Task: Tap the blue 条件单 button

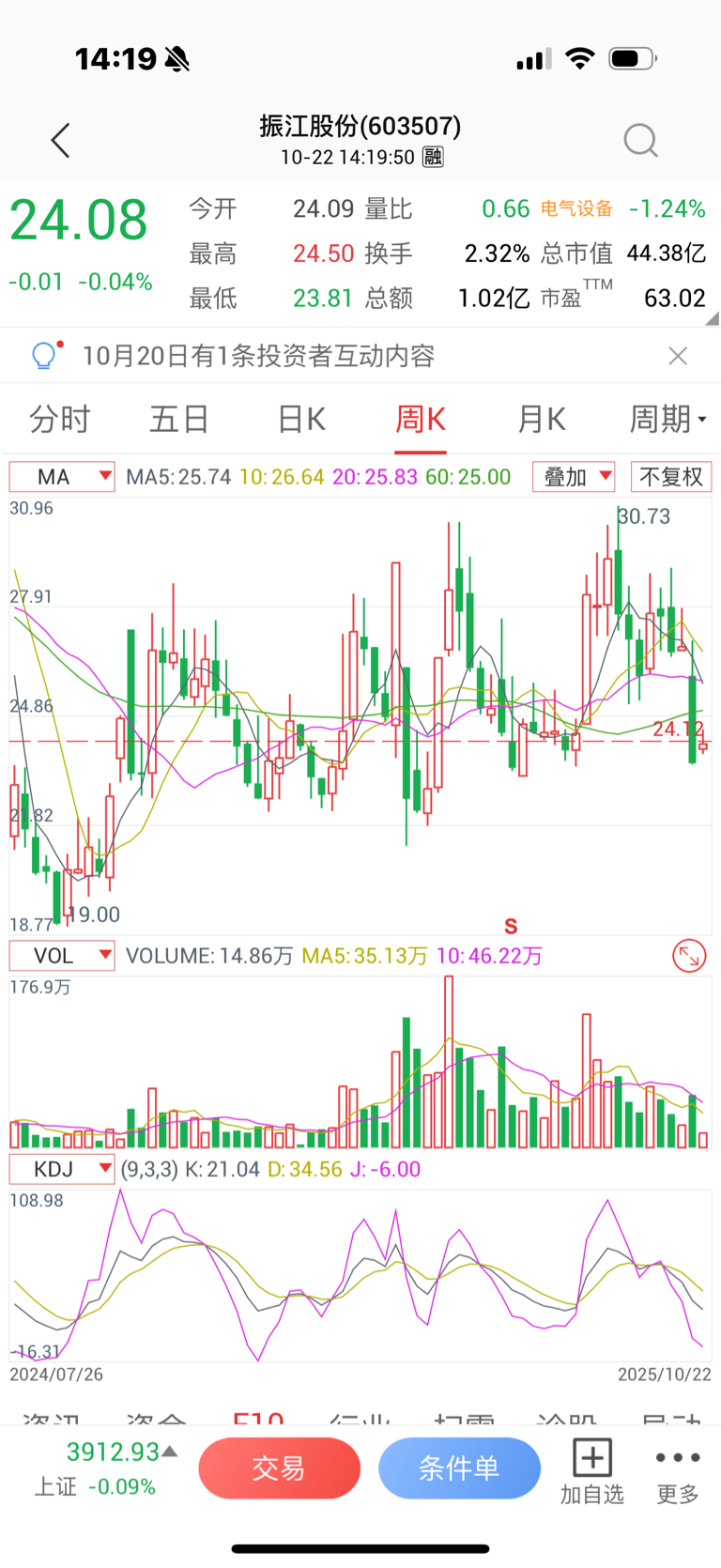Action: 460,1468
